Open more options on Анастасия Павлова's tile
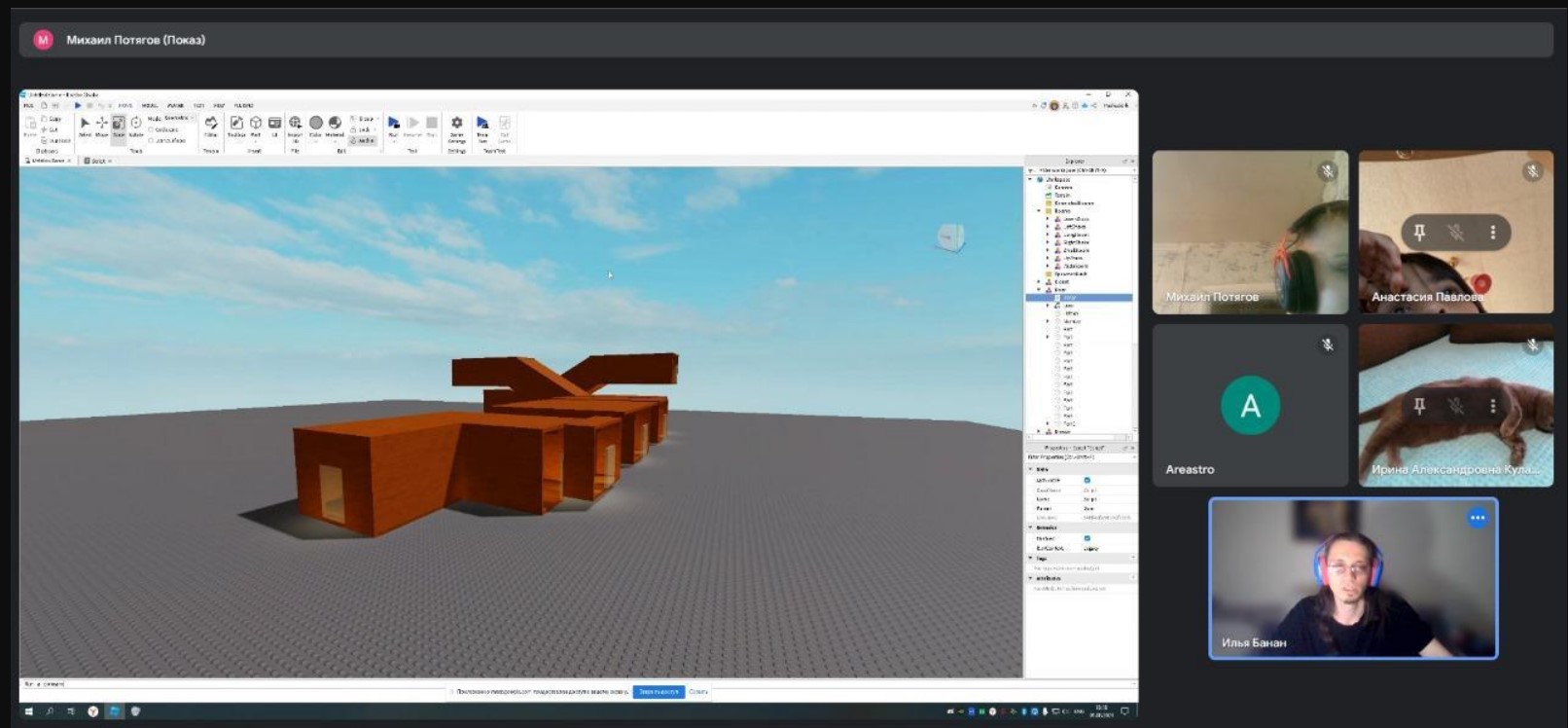The height and width of the screenshot is (728, 1568). (1493, 233)
